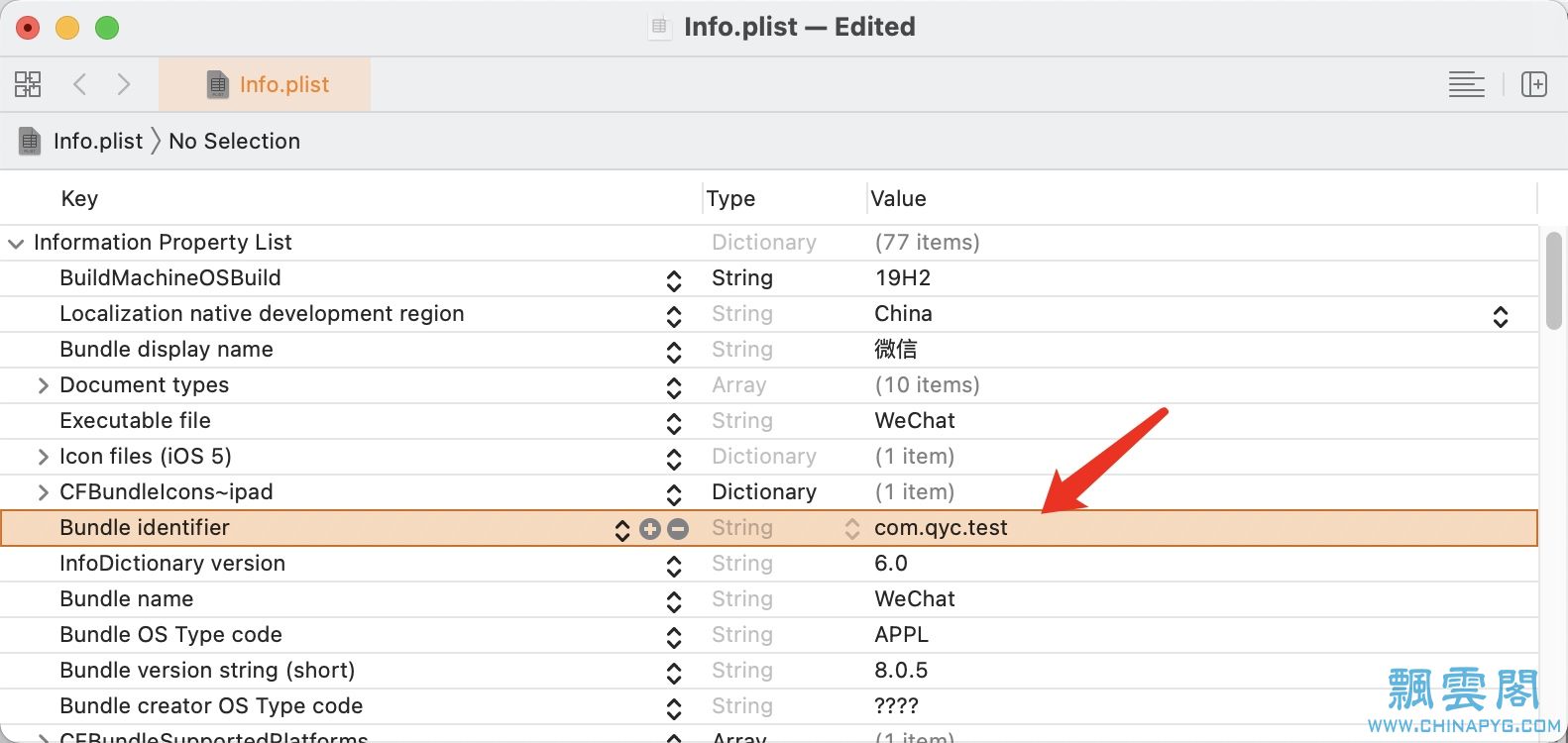Open key stepper for Bundle creator OS Type code
Screen dimensions: 1568x743
point(674,709)
